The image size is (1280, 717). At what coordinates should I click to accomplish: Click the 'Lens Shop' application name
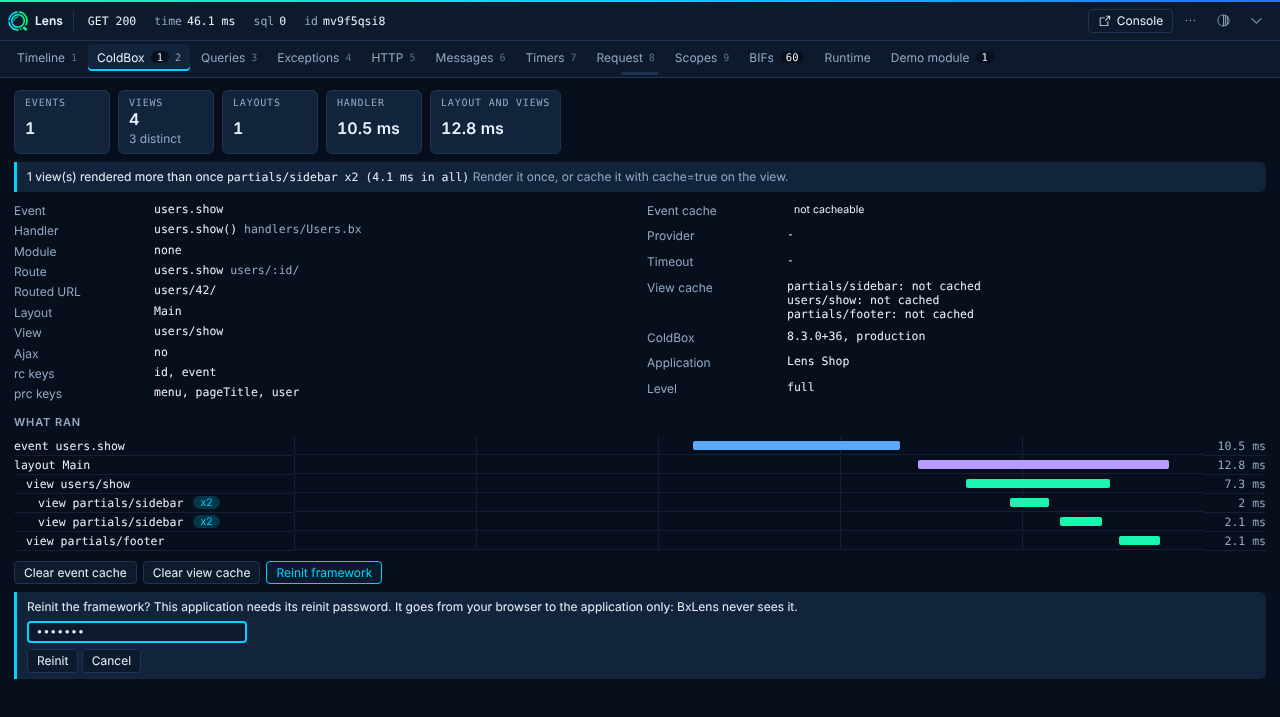[x=818, y=362]
